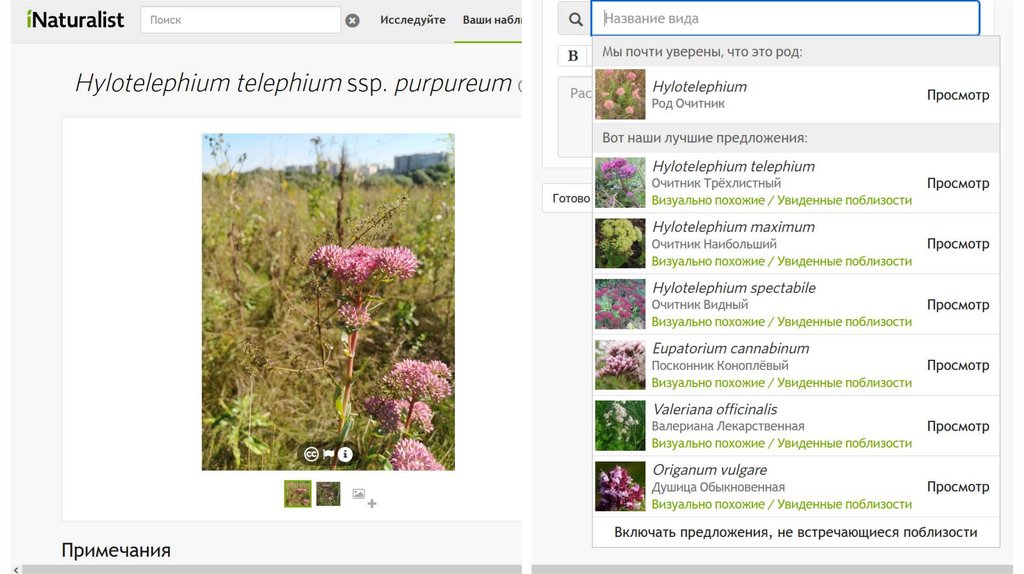Open the Ваши наблюдения tab
This screenshot has height=574, width=1024.
(x=492, y=20)
